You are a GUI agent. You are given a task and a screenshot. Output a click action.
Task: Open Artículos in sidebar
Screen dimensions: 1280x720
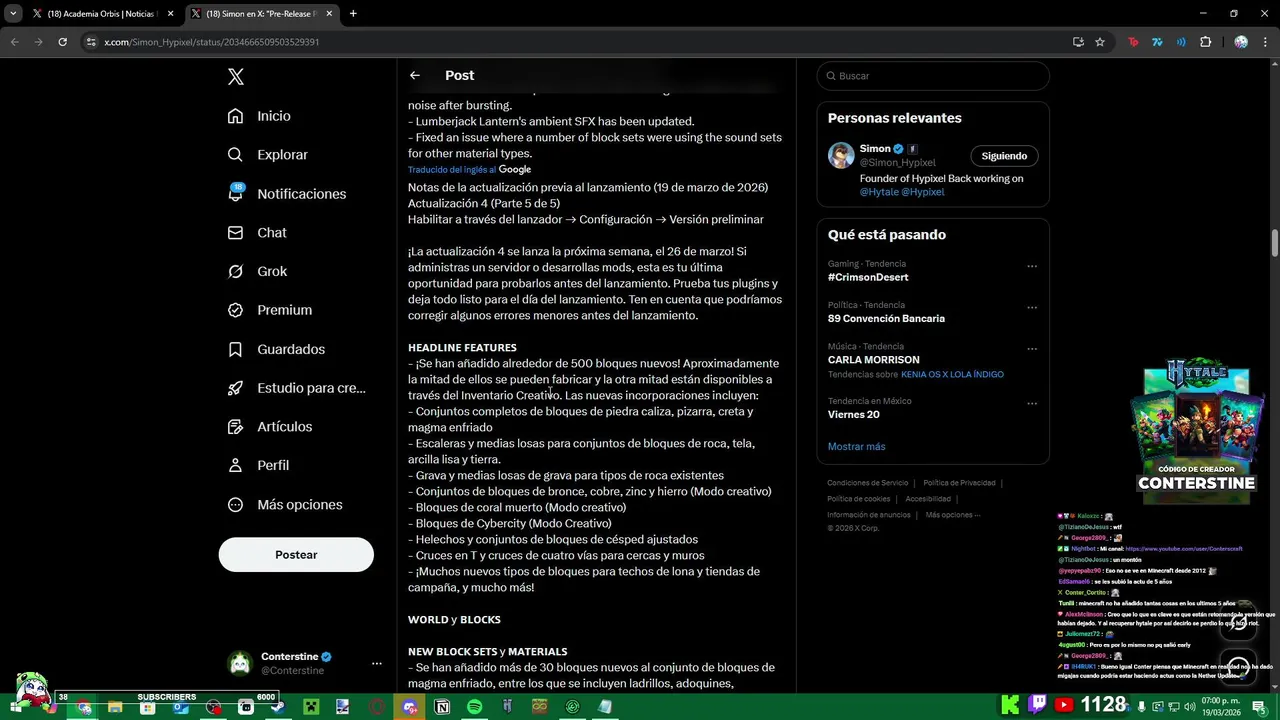click(x=269, y=427)
